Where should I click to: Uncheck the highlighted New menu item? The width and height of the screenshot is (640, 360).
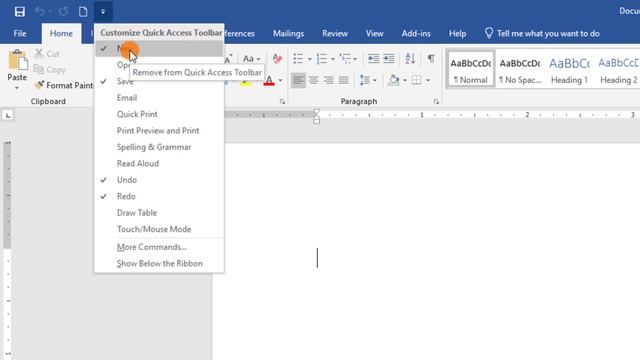159,49
